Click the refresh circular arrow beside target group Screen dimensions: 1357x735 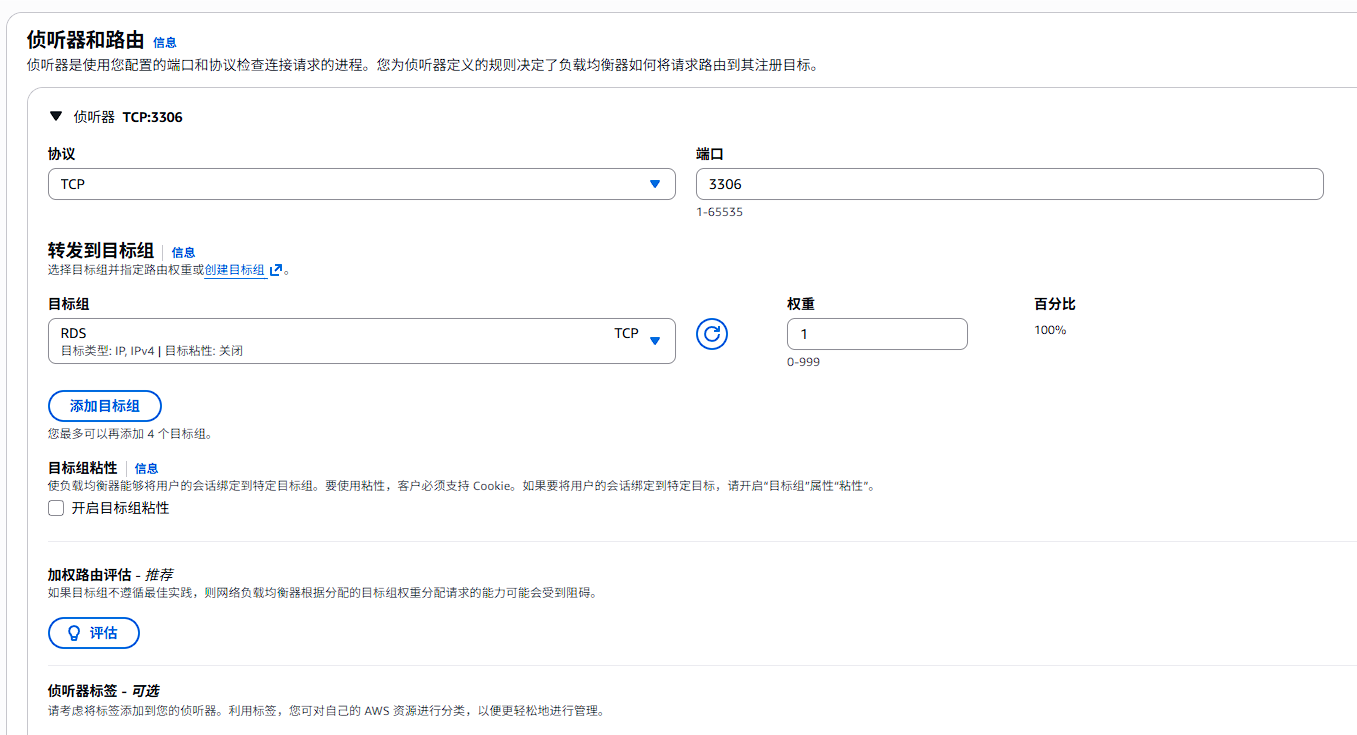tap(712, 334)
